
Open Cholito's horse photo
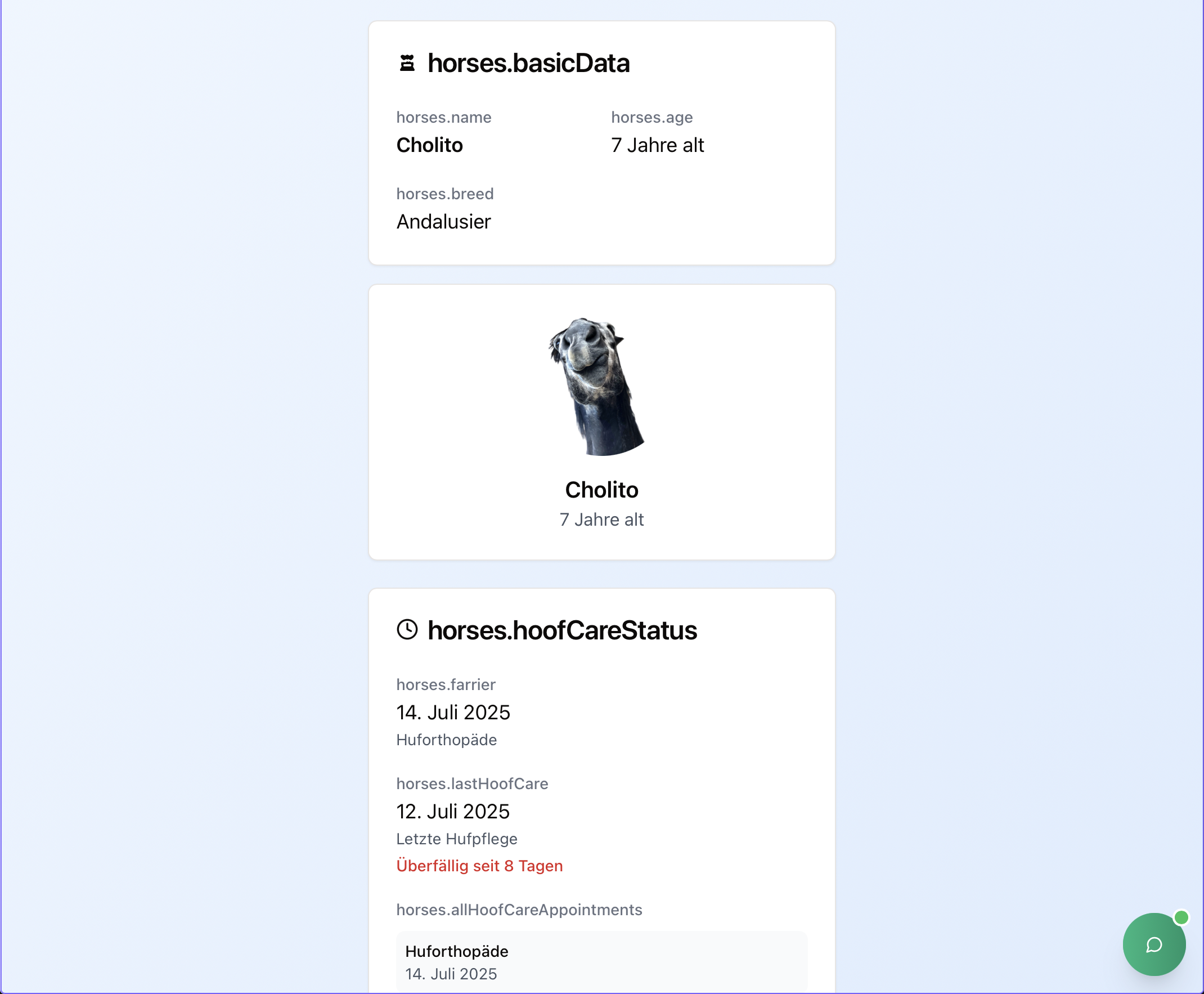tap(597, 387)
